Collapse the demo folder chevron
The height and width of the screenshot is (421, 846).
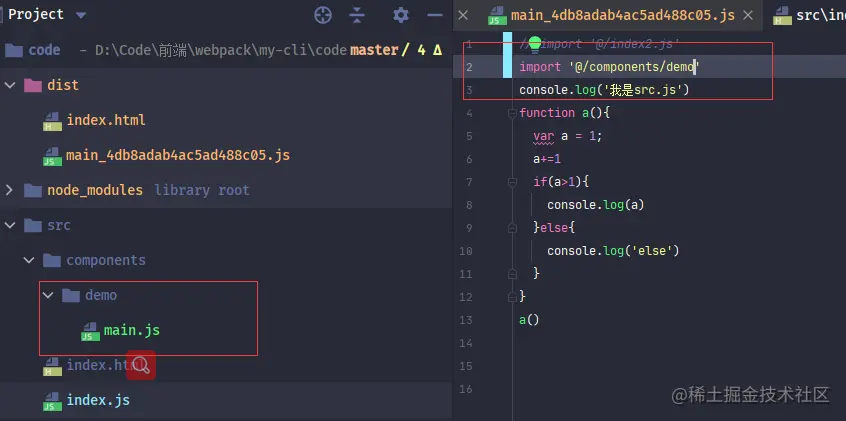pos(48,295)
